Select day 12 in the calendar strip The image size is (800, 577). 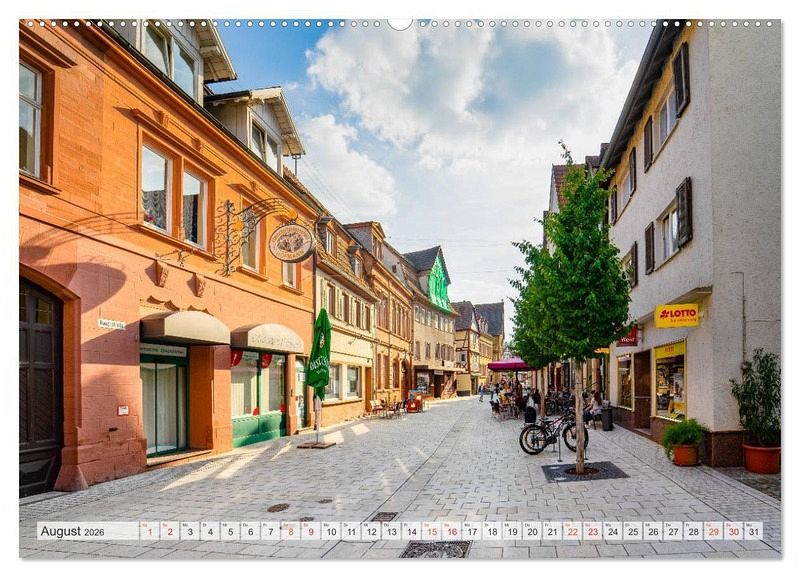click(x=371, y=531)
